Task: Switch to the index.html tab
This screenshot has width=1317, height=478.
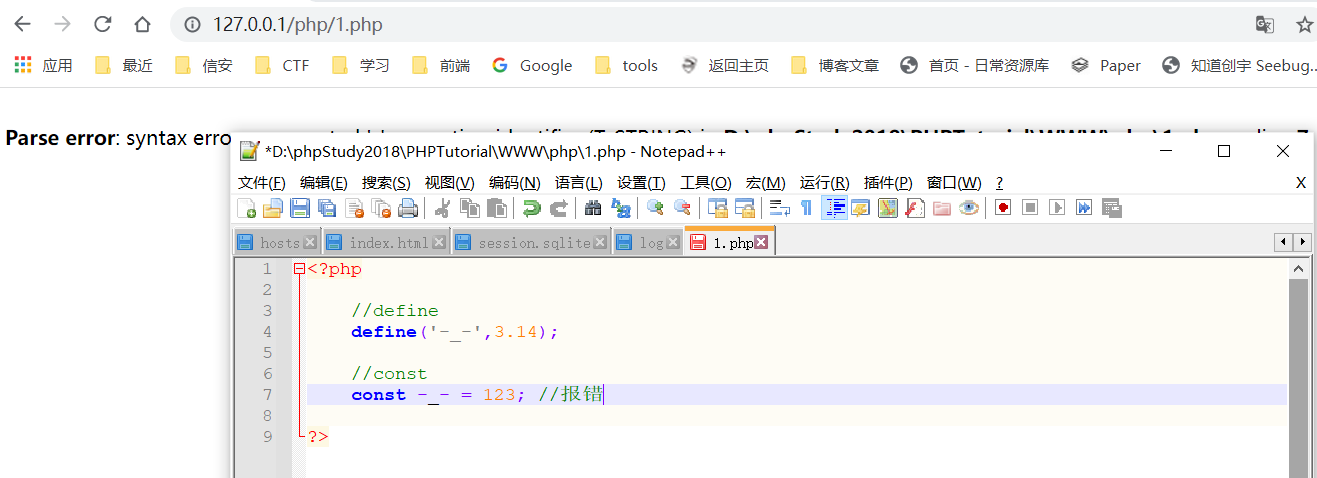Action: pyautogui.click(x=388, y=242)
